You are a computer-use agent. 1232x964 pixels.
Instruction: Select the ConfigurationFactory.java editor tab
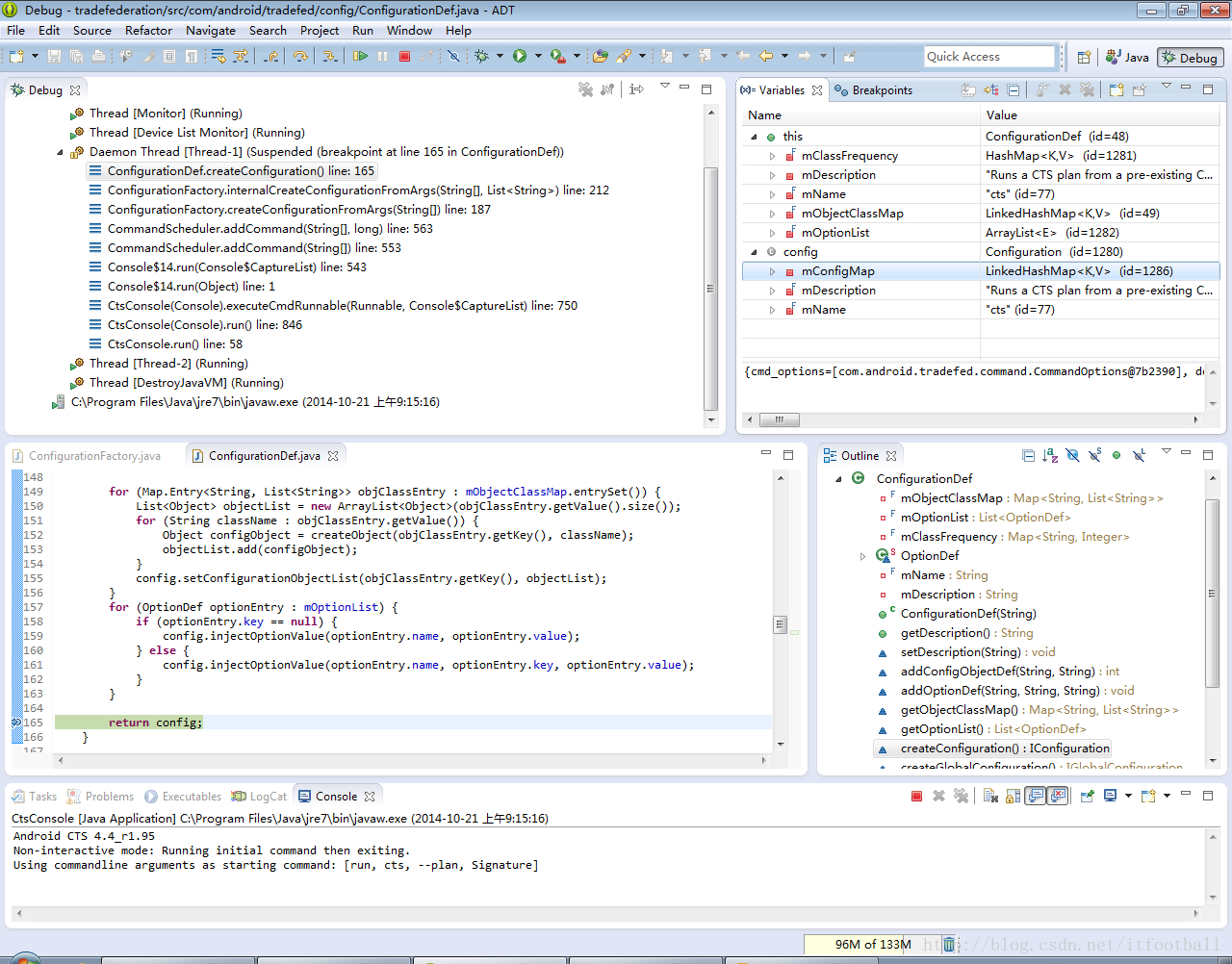pos(93,456)
